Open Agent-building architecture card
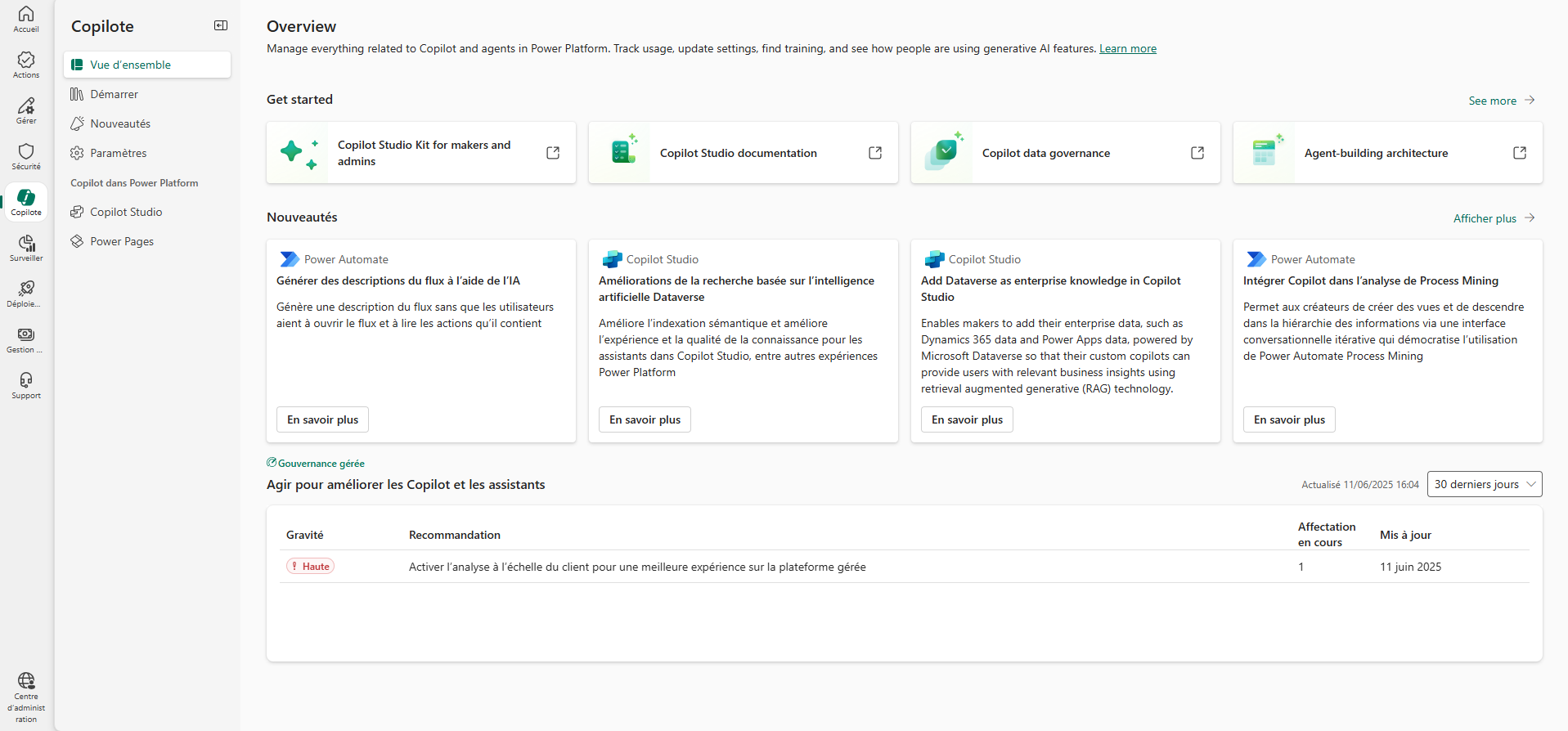Screen dimensions: 1568x731 coord(1388,153)
